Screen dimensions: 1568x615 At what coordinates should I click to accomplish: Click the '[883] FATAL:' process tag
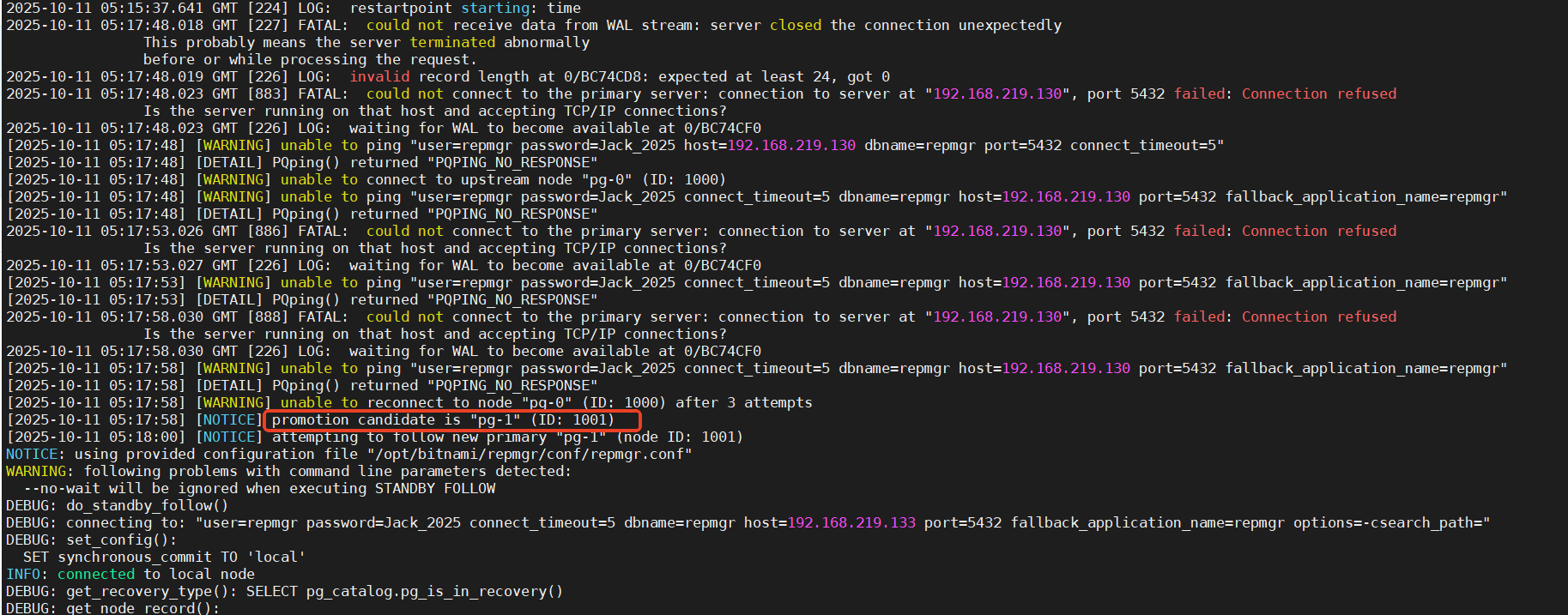[298, 93]
